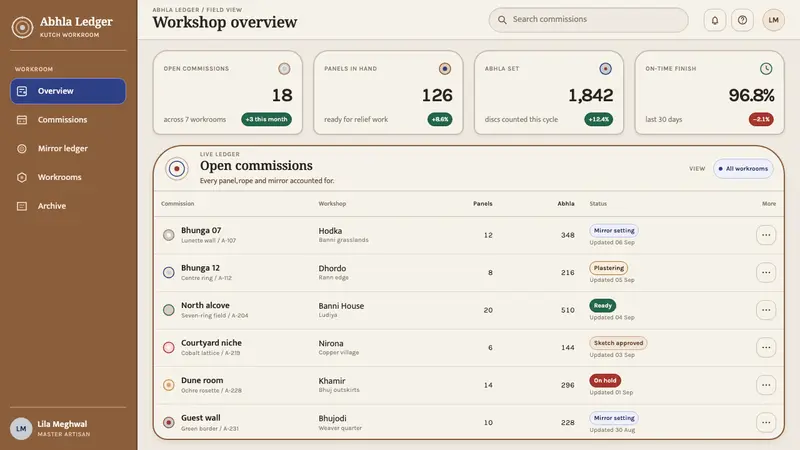800x450 pixels.
Task: Click the Workrooms hexagon icon
Action: pyautogui.click(x=22, y=178)
